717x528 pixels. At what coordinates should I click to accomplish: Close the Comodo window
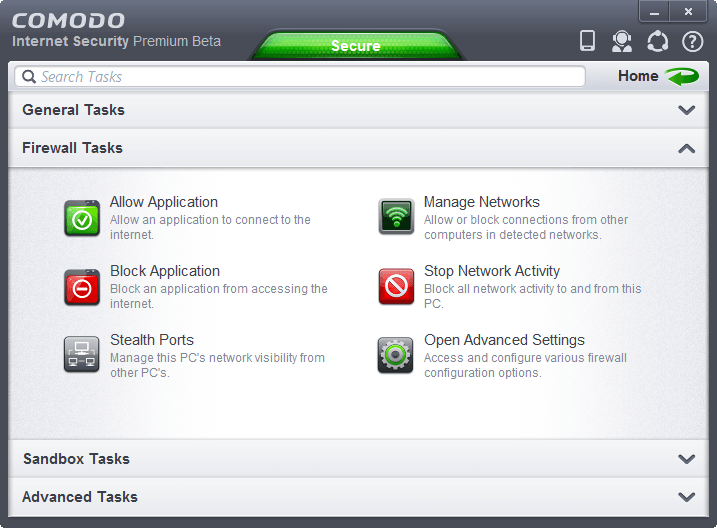point(688,12)
